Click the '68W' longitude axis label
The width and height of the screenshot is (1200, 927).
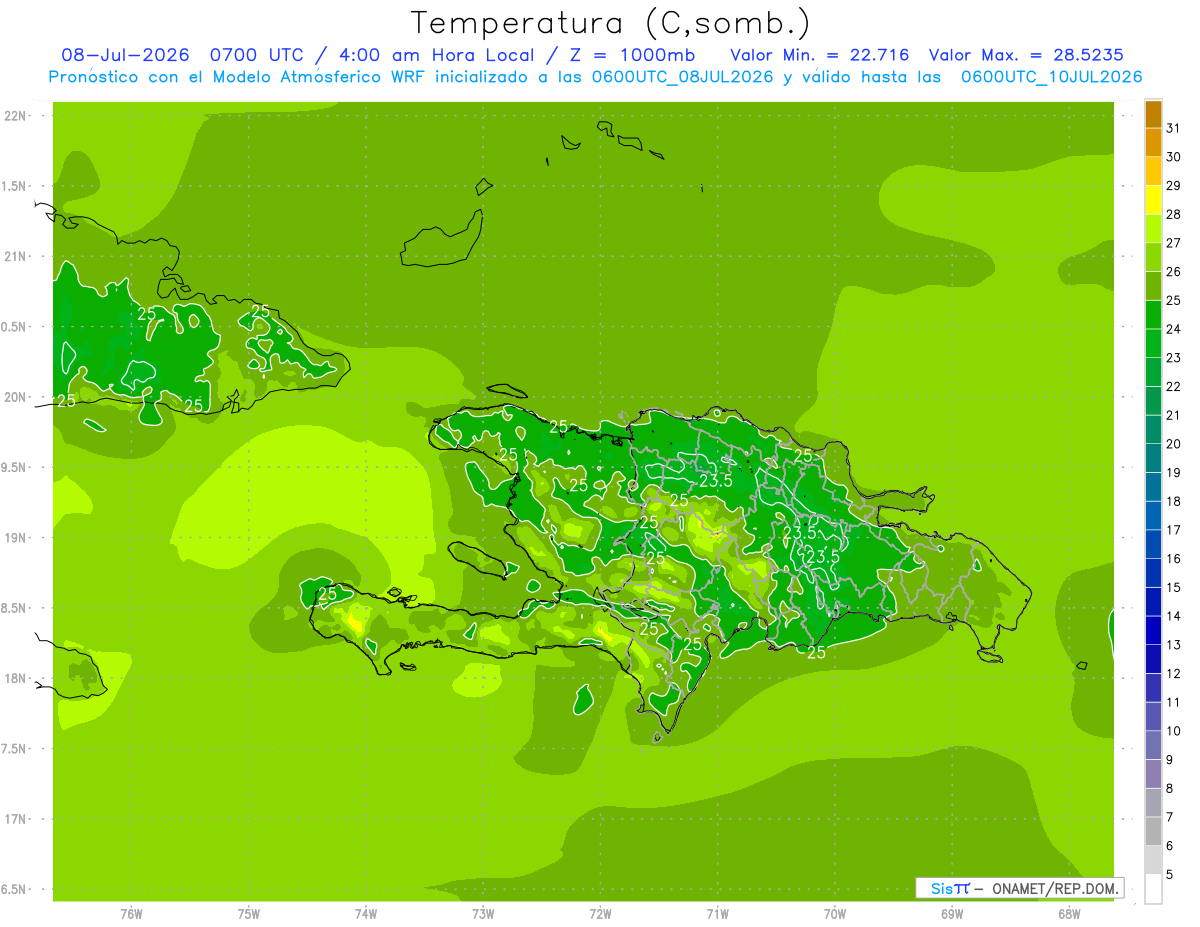(x=1069, y=914)
